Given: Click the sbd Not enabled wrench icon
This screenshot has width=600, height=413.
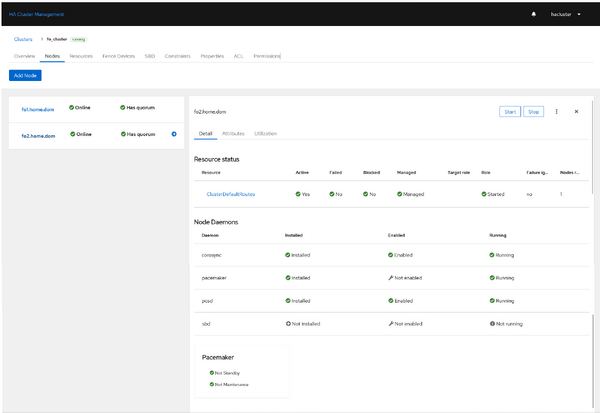Looking at the screenshot, I should click(x=391, y=324).
